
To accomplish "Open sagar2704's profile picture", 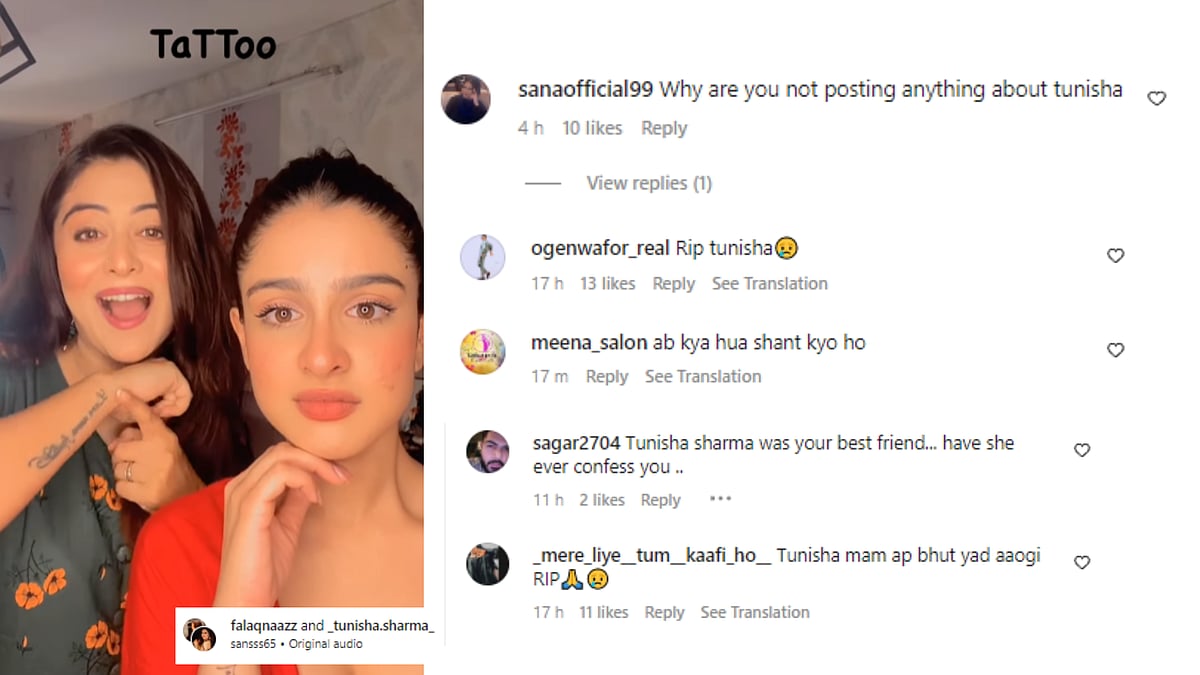I will pos(487,451).
